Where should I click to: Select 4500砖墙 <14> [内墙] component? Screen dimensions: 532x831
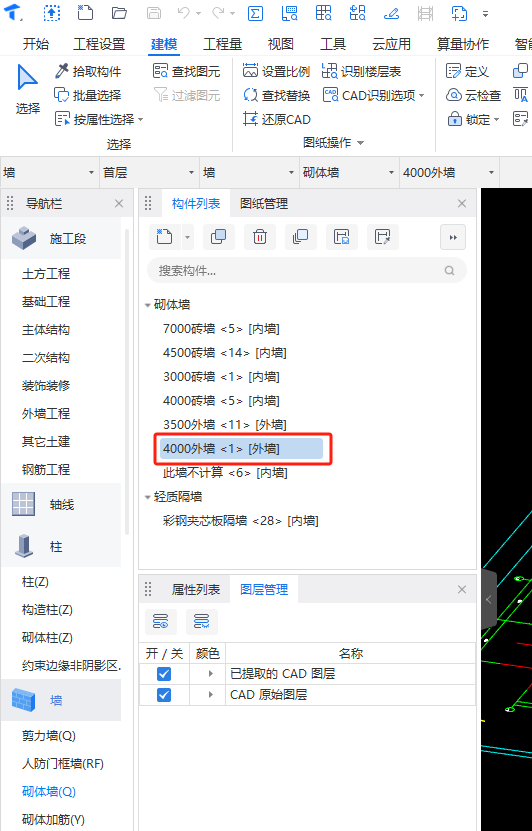(225, 353)
